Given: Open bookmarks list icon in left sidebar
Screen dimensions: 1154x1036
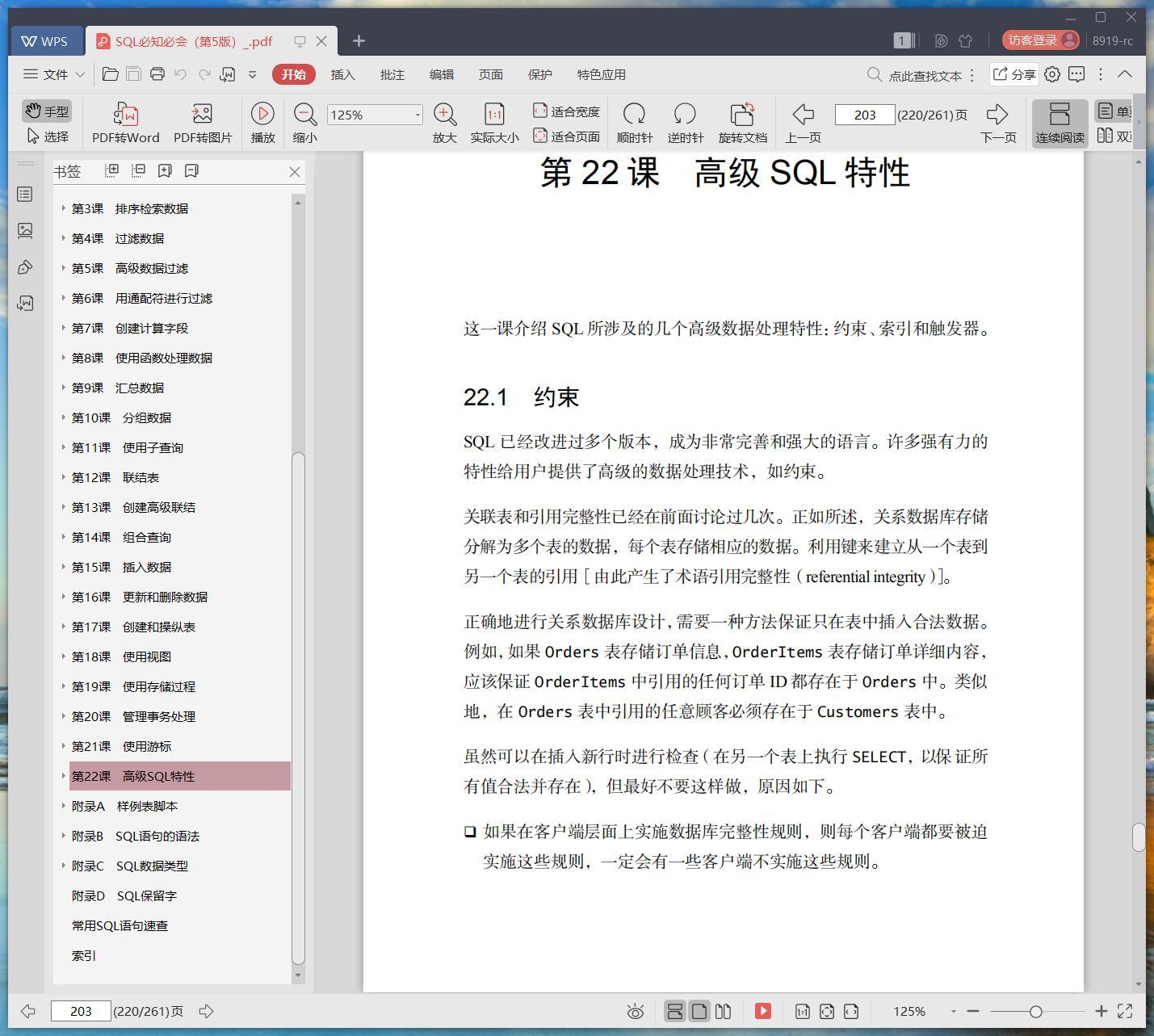Looking at the screenshot, I should [25, 195].
